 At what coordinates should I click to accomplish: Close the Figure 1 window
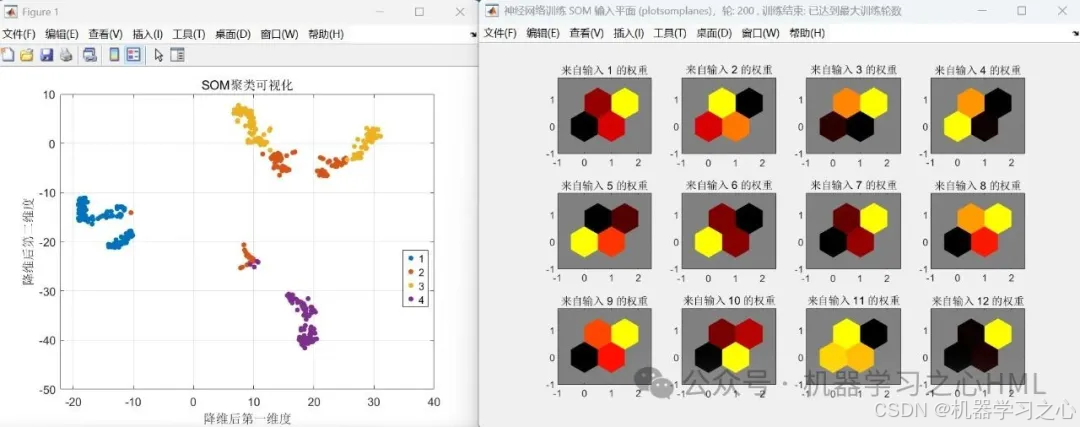click(459, 12)
